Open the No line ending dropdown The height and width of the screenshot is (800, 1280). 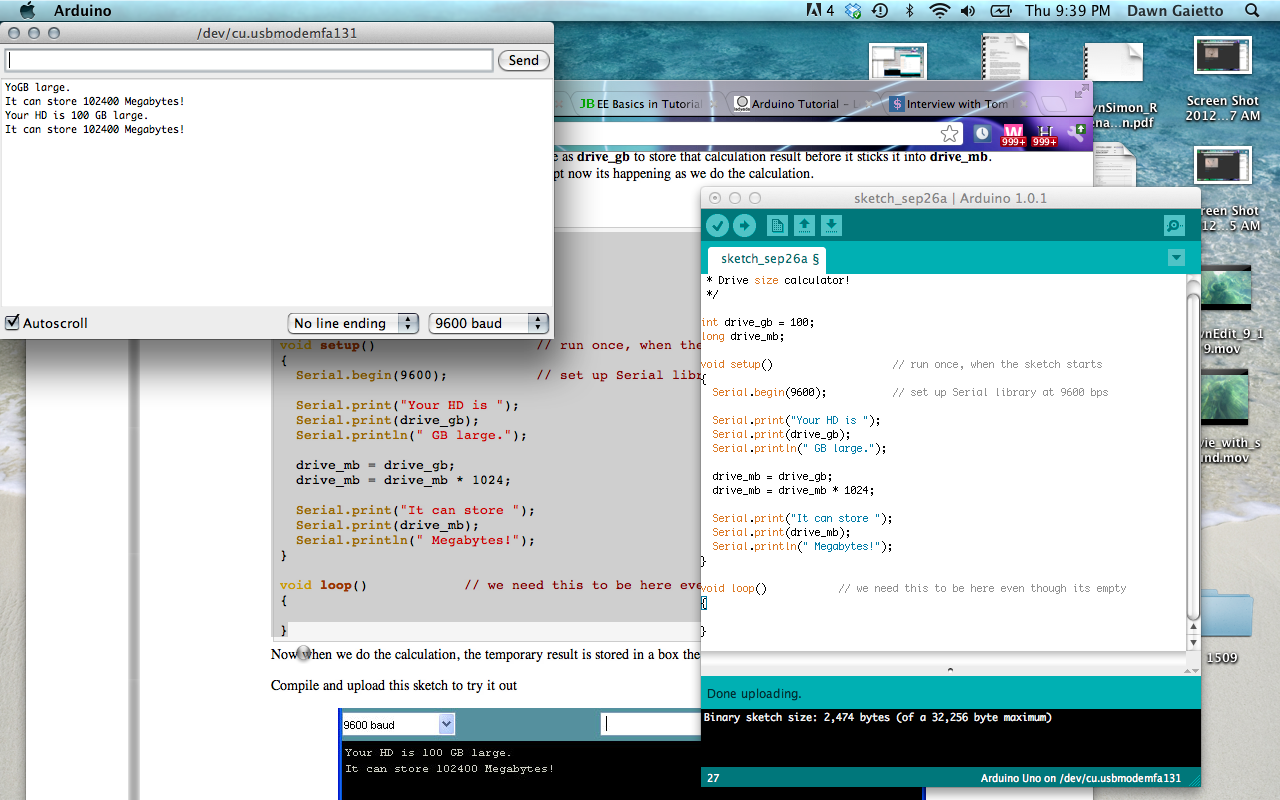point(353,323)
